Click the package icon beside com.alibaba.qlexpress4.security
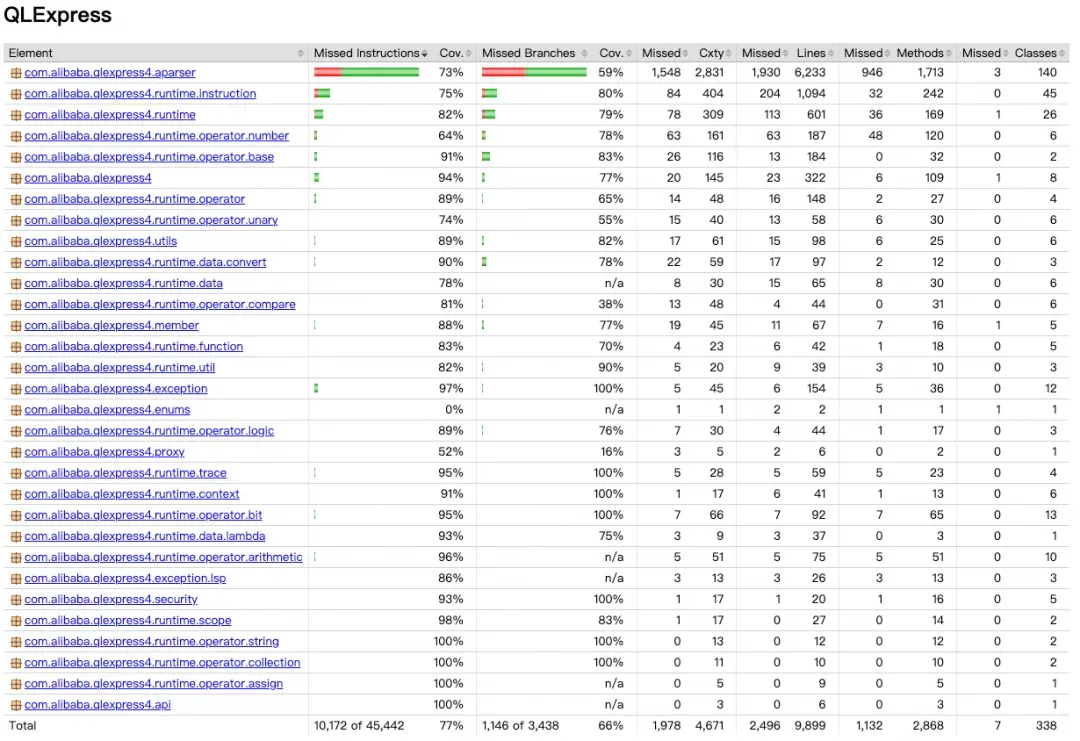The height and width of the screenshot is (741, 1080). click(x=15, y=600)
